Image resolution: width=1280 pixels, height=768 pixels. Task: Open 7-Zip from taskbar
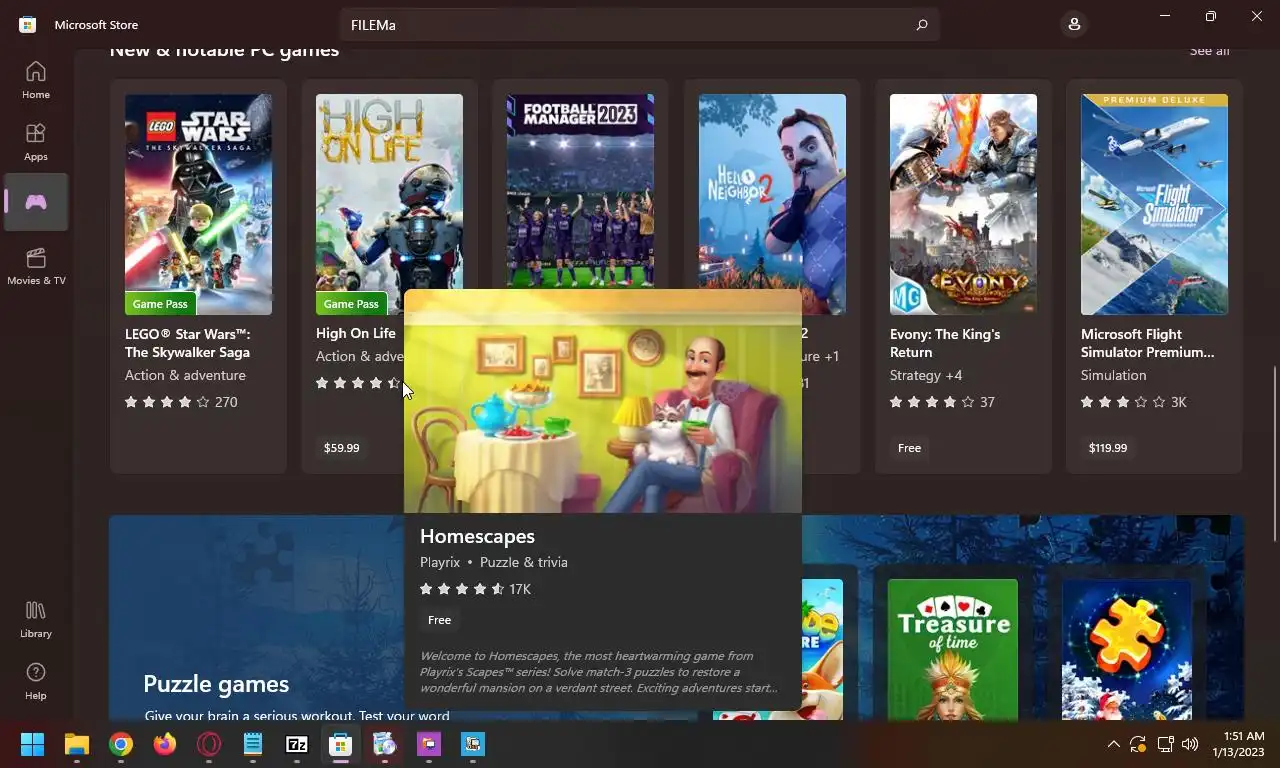pyautogui.click(x=297, y=744)
